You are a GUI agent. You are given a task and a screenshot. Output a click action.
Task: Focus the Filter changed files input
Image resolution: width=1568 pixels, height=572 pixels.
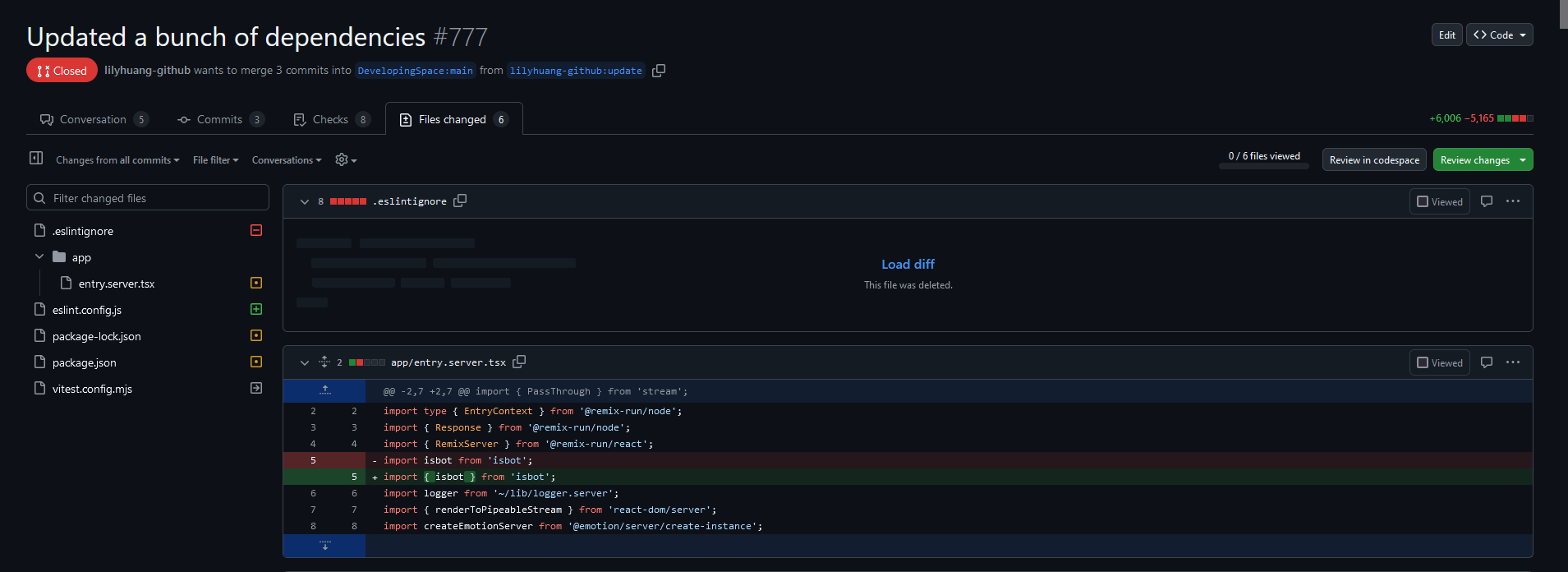click(x=148, y=198)
